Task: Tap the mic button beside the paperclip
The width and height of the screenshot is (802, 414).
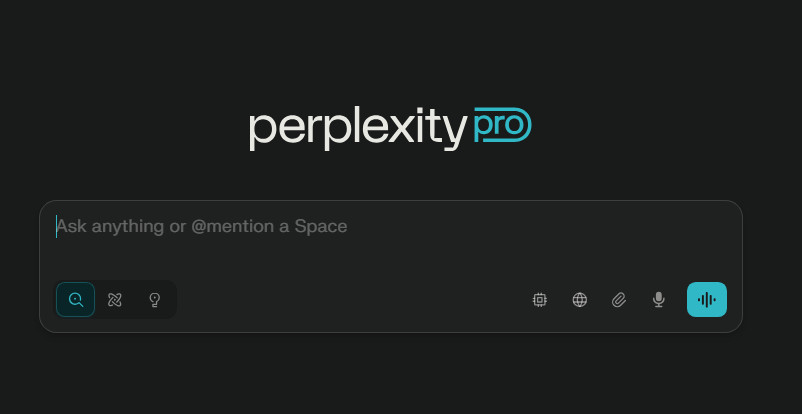Action: (x=659, y=299)
